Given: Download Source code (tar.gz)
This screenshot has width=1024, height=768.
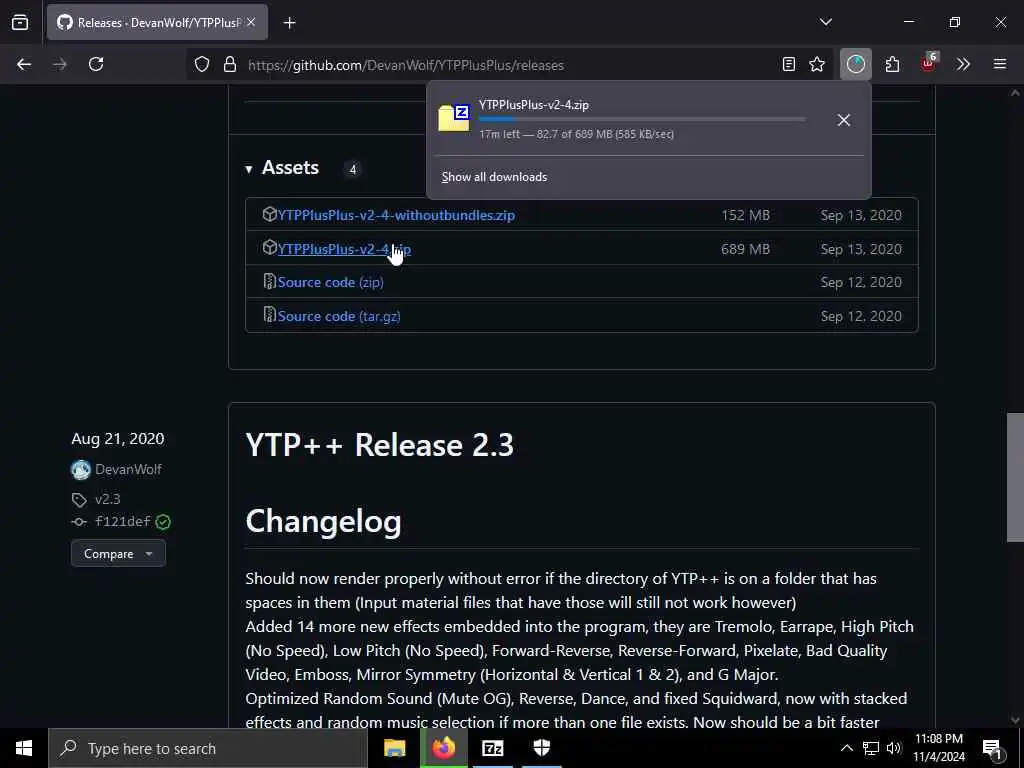Looking at the screenshot, I should coord(339,316).
